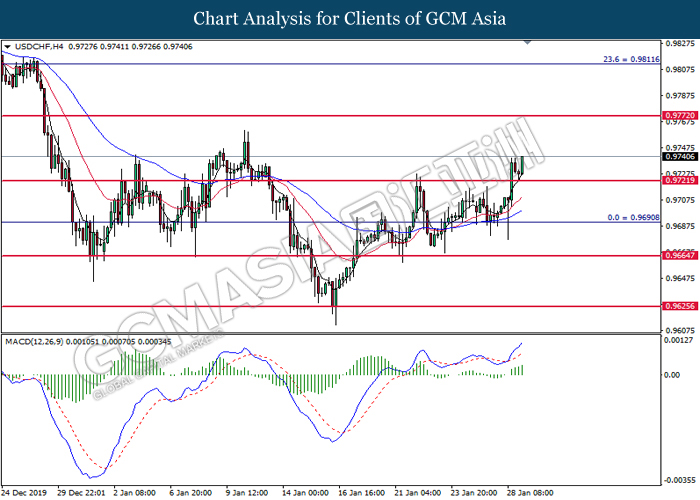
Task: Click the 0.96647 support price tag
Action: click(x=676, y=256)
